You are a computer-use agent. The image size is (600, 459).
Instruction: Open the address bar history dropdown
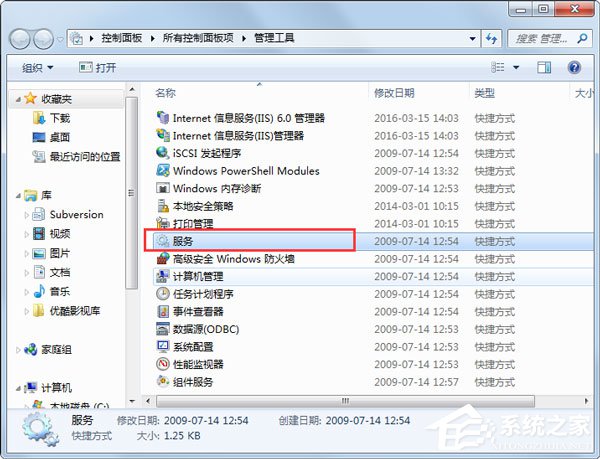coord(472,38)
